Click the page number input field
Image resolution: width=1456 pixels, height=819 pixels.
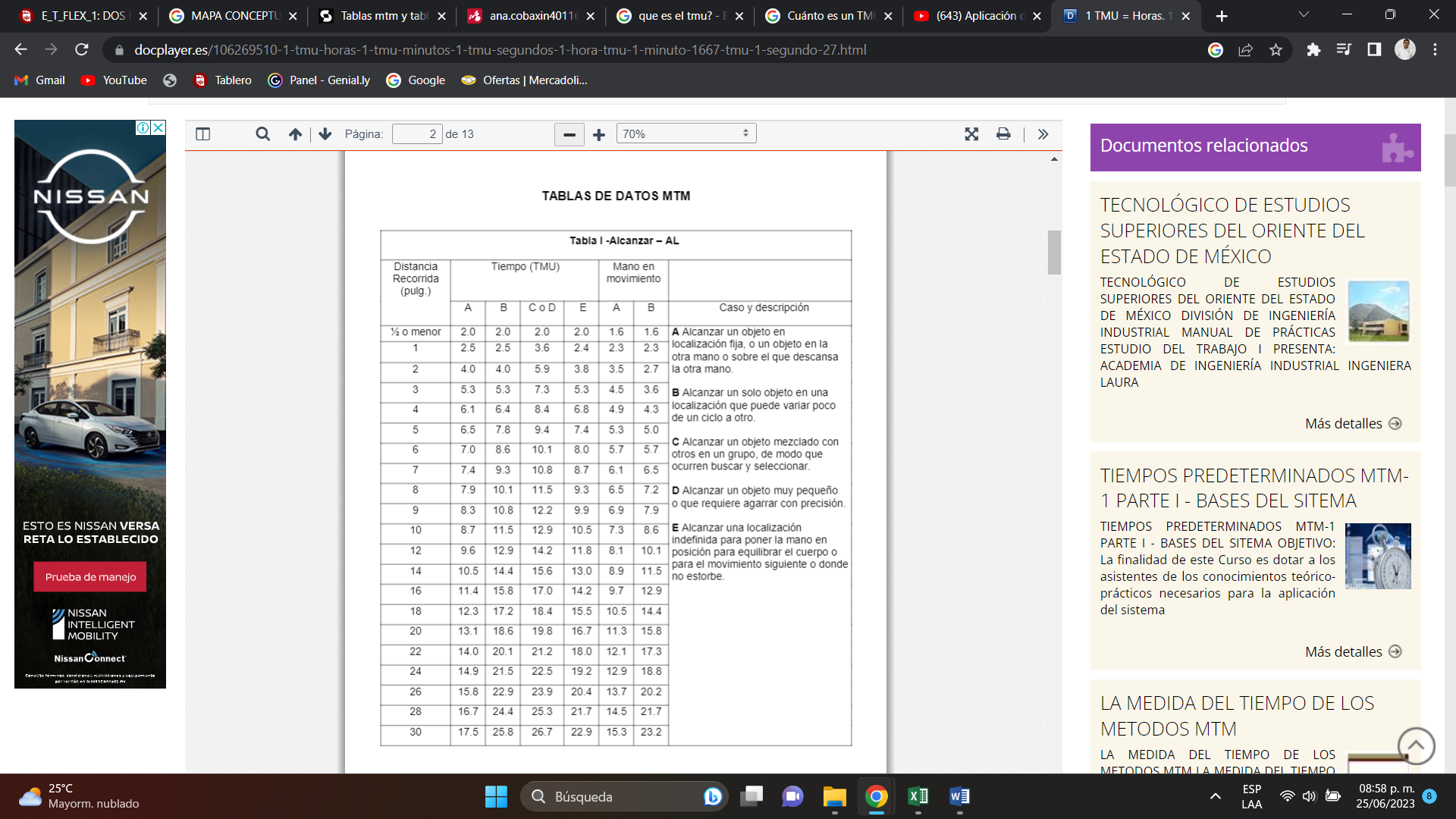coord(417,134)
